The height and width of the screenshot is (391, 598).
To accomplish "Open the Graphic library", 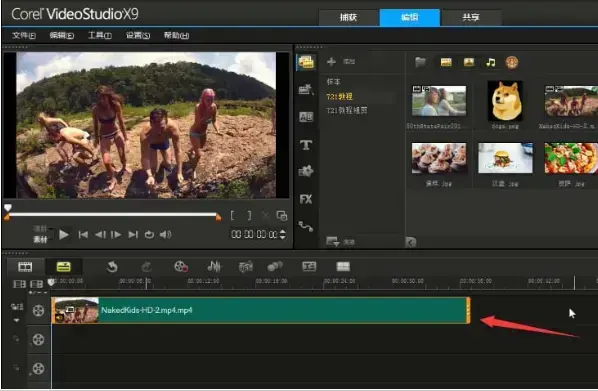I will (306, 171).
